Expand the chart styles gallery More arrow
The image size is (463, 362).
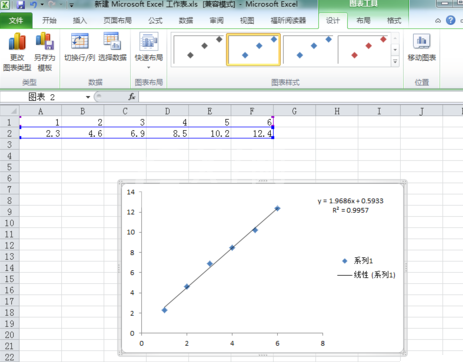point(395,61)
